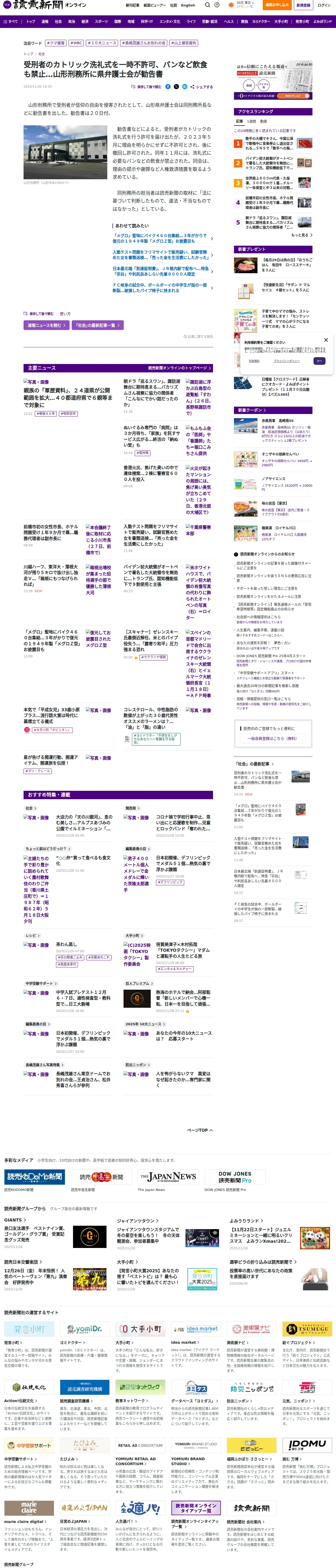The image size is (336, 1568).
Task: Click the Yomiuri Shimbun Online logo
Action: pos(44,5)
